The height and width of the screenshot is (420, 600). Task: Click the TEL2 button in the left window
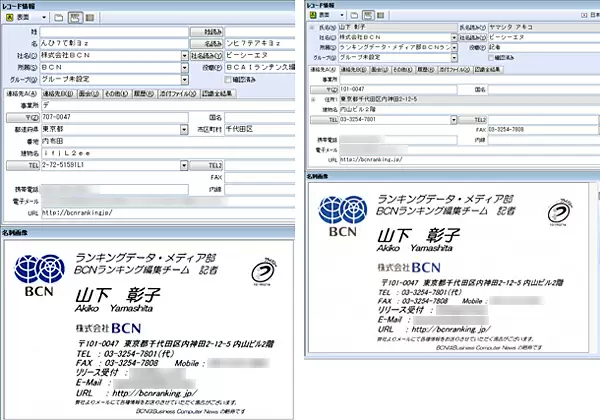tap(206, 165)
